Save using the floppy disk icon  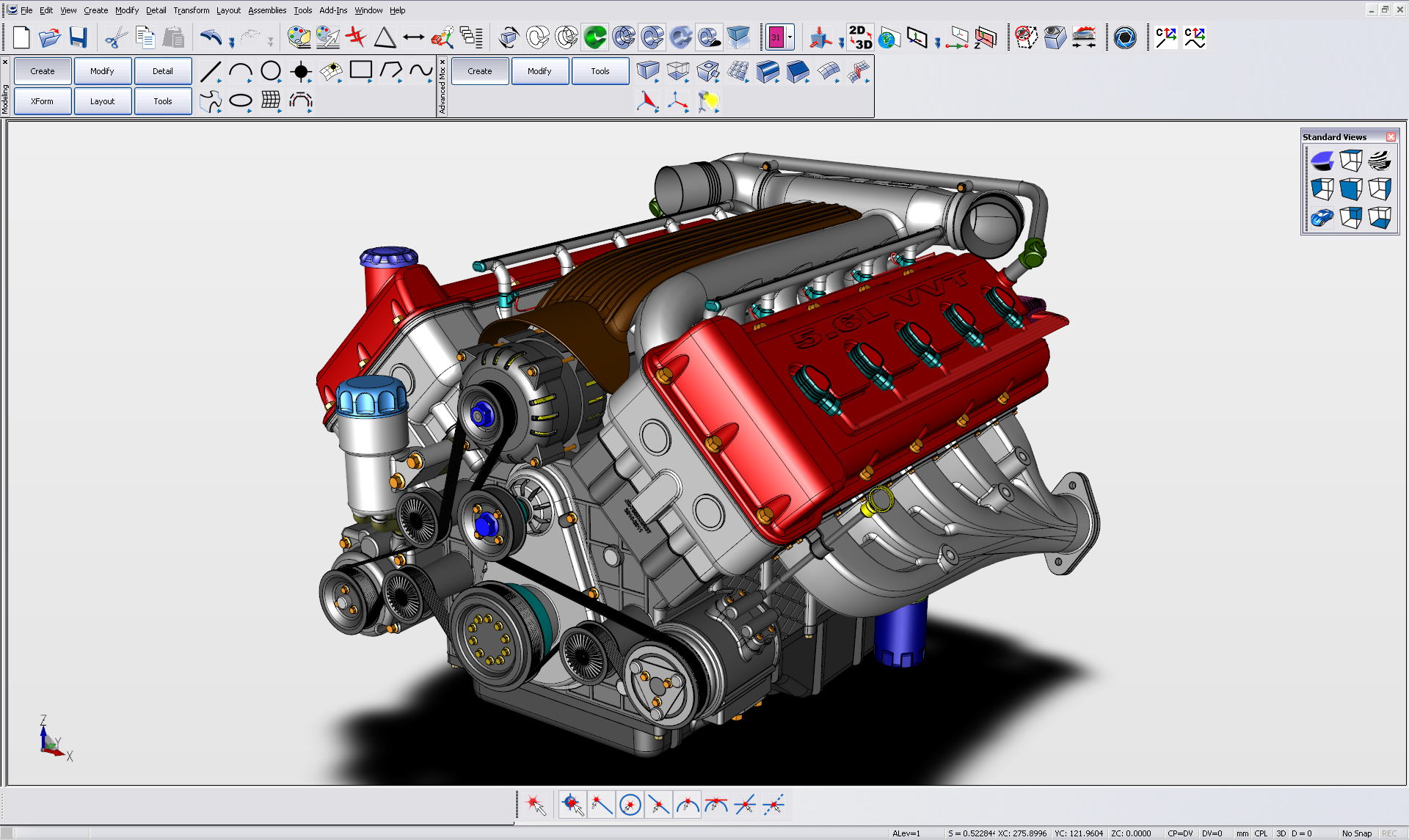79,37
